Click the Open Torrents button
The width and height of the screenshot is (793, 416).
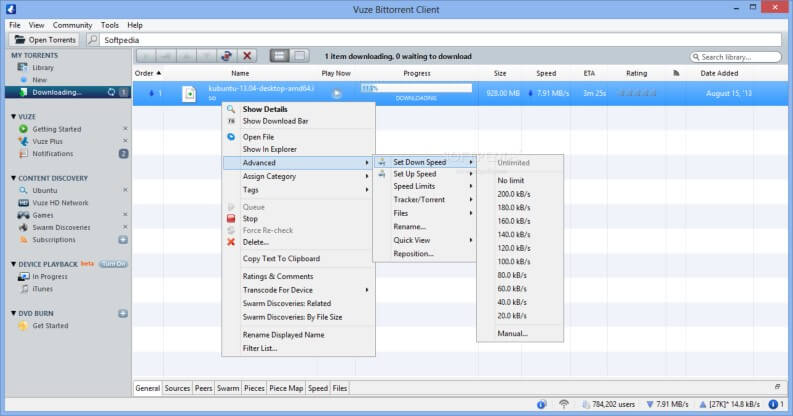click(44, 39)
